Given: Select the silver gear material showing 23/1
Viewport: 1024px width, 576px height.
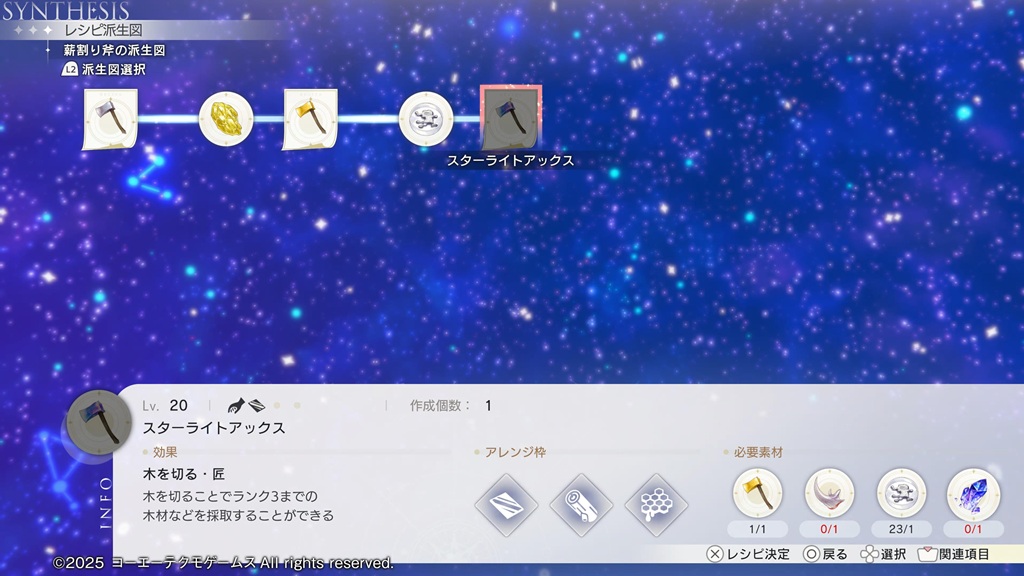Looking at the screenshot, I should click(x=902, y=493).
